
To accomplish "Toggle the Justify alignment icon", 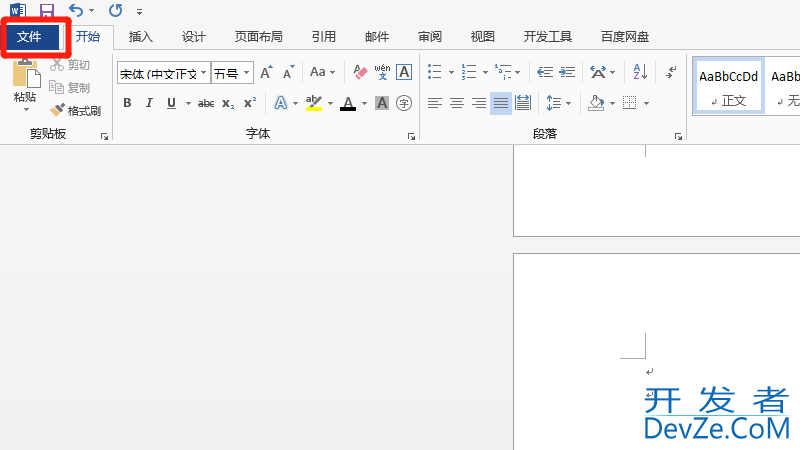I will pos(501,103).
